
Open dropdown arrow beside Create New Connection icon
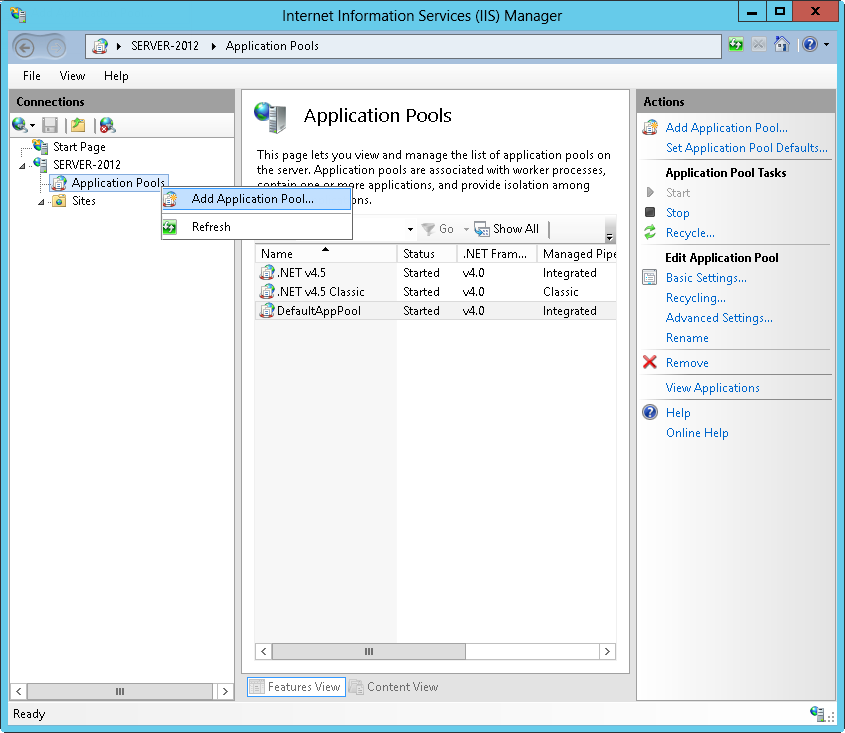32,126
